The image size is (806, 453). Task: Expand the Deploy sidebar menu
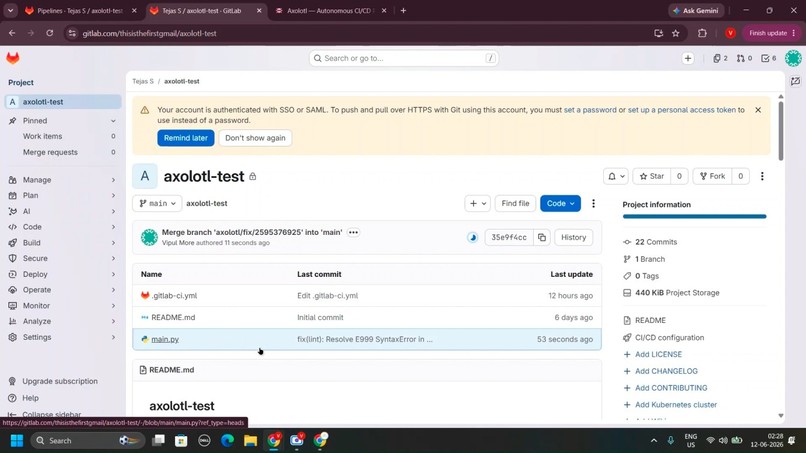(x=63, y=274)
